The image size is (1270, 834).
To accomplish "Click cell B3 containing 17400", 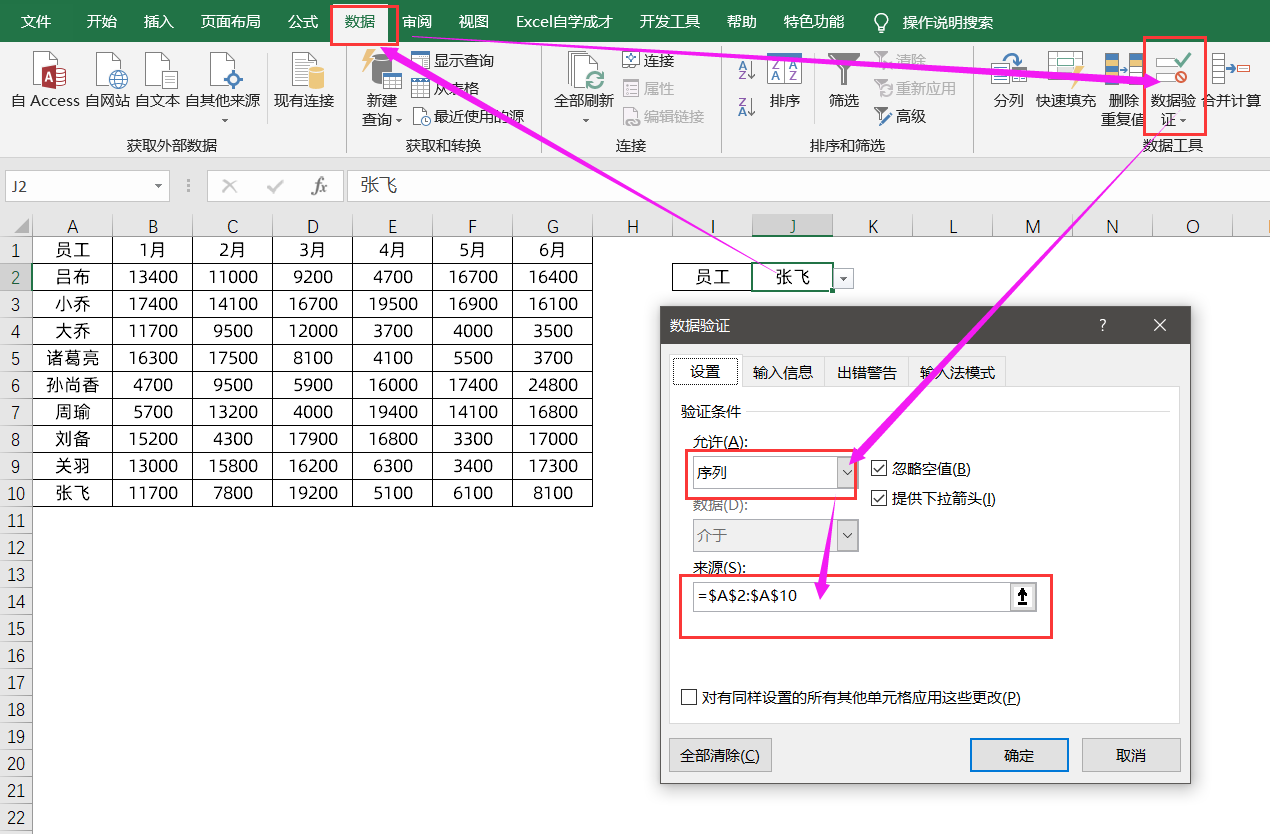I will pyautogui.click(x=153, y=304).
